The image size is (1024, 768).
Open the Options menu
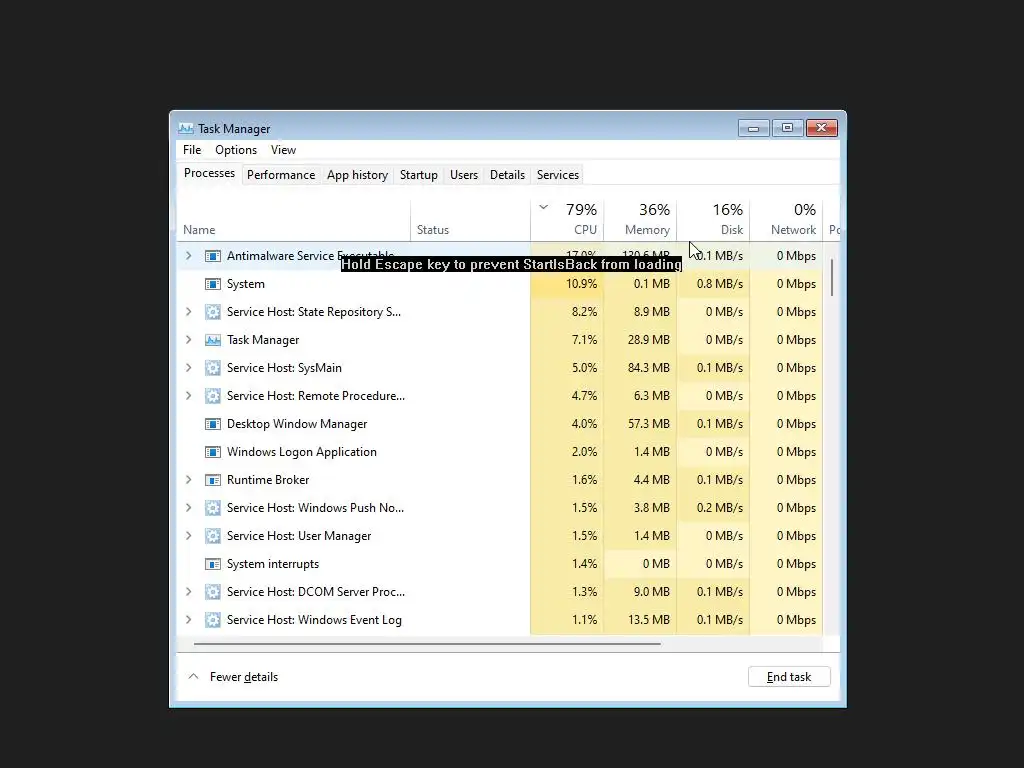[236, 150]
